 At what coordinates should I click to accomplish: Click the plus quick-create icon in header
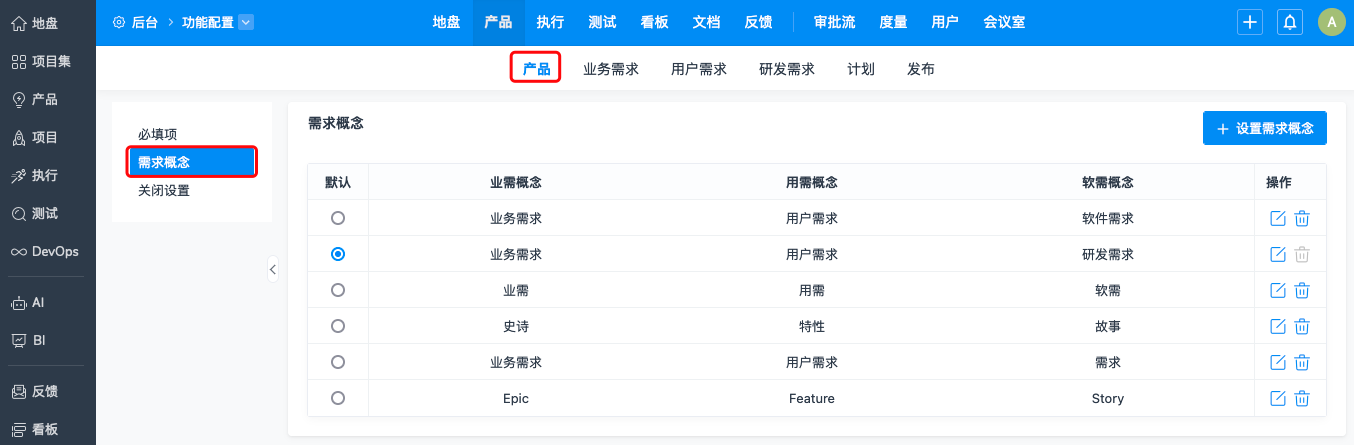(x=1250, y=22)
